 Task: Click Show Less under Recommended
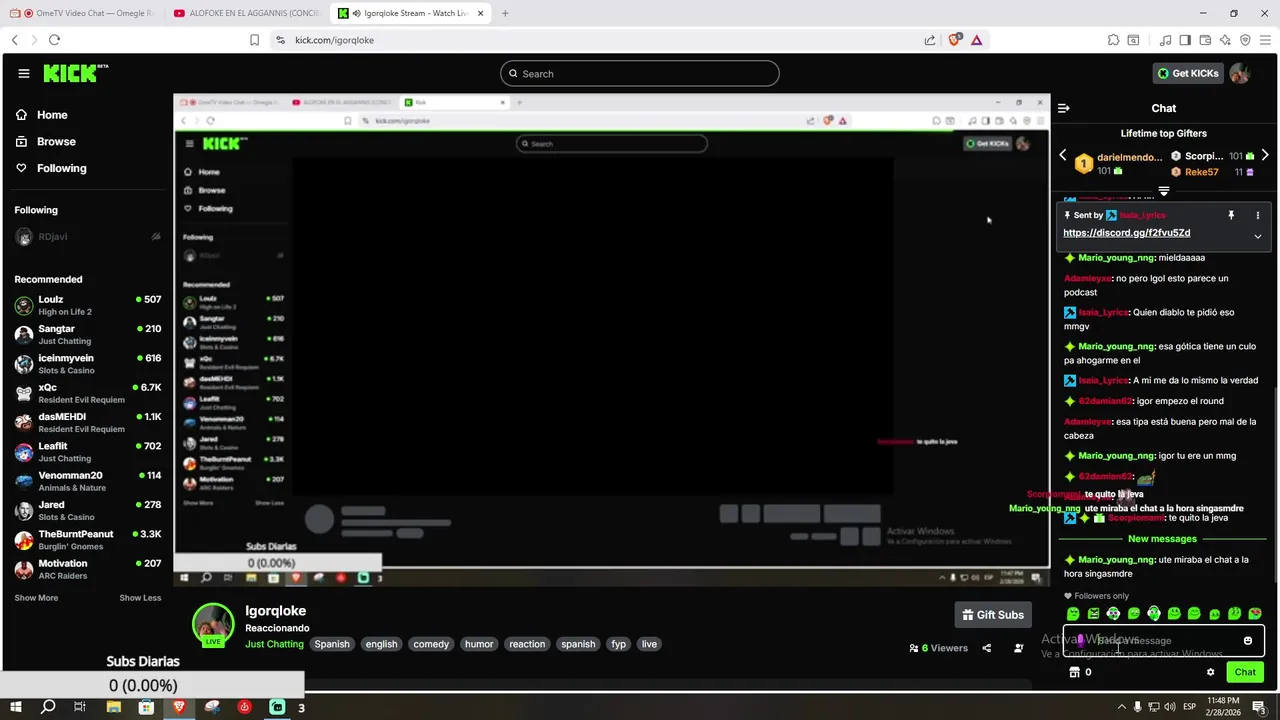[140, 598]
